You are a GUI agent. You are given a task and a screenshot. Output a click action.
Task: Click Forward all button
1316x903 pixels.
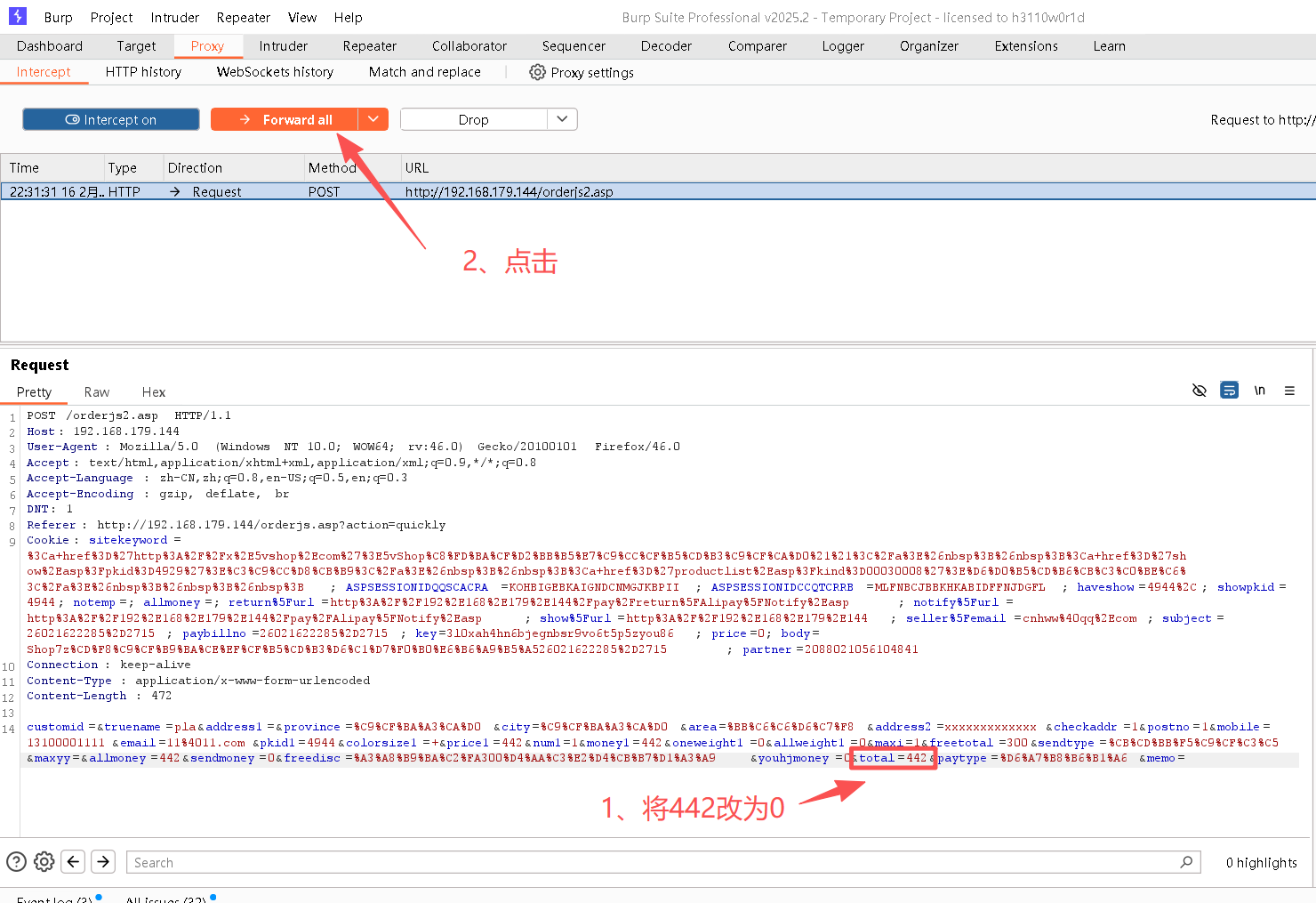pyautogui.click(x=285, y=119)
